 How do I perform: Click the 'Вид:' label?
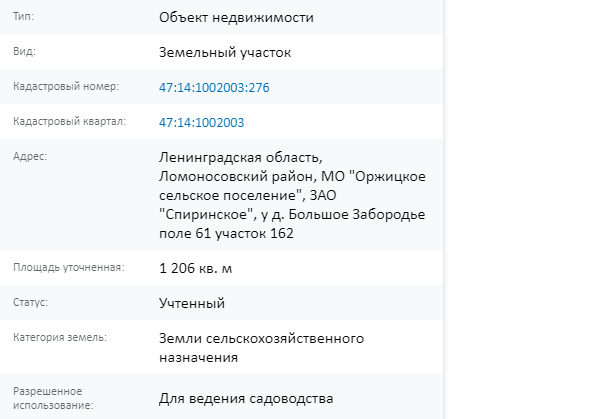pyautogui.click(x=24, y=51)
